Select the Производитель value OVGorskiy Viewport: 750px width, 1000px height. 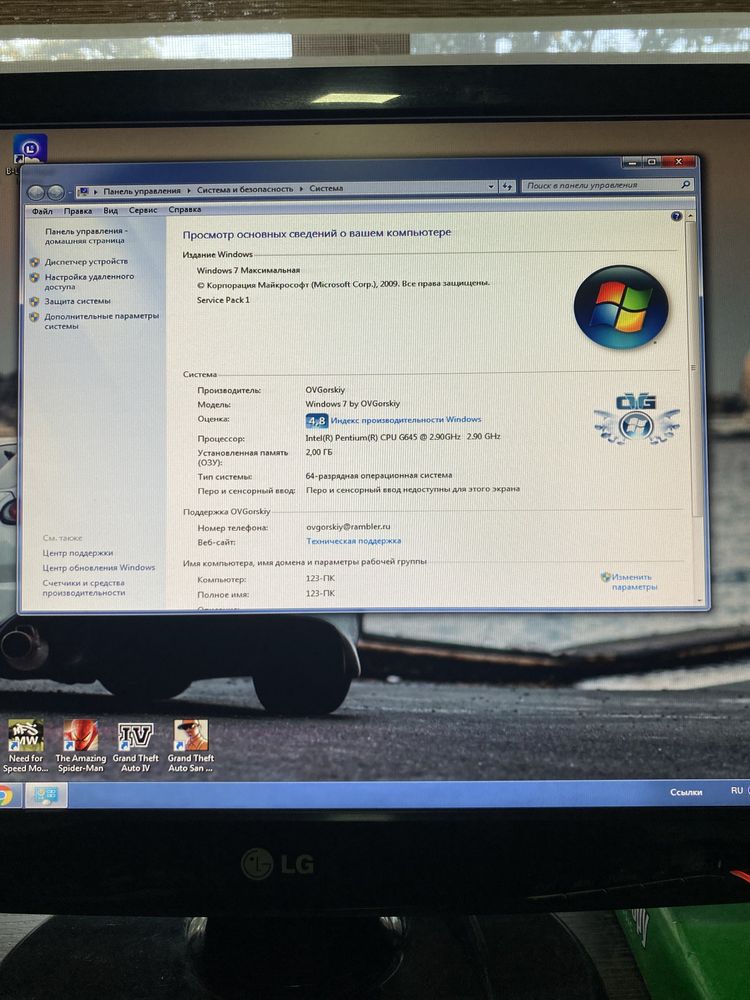[325, 390]
